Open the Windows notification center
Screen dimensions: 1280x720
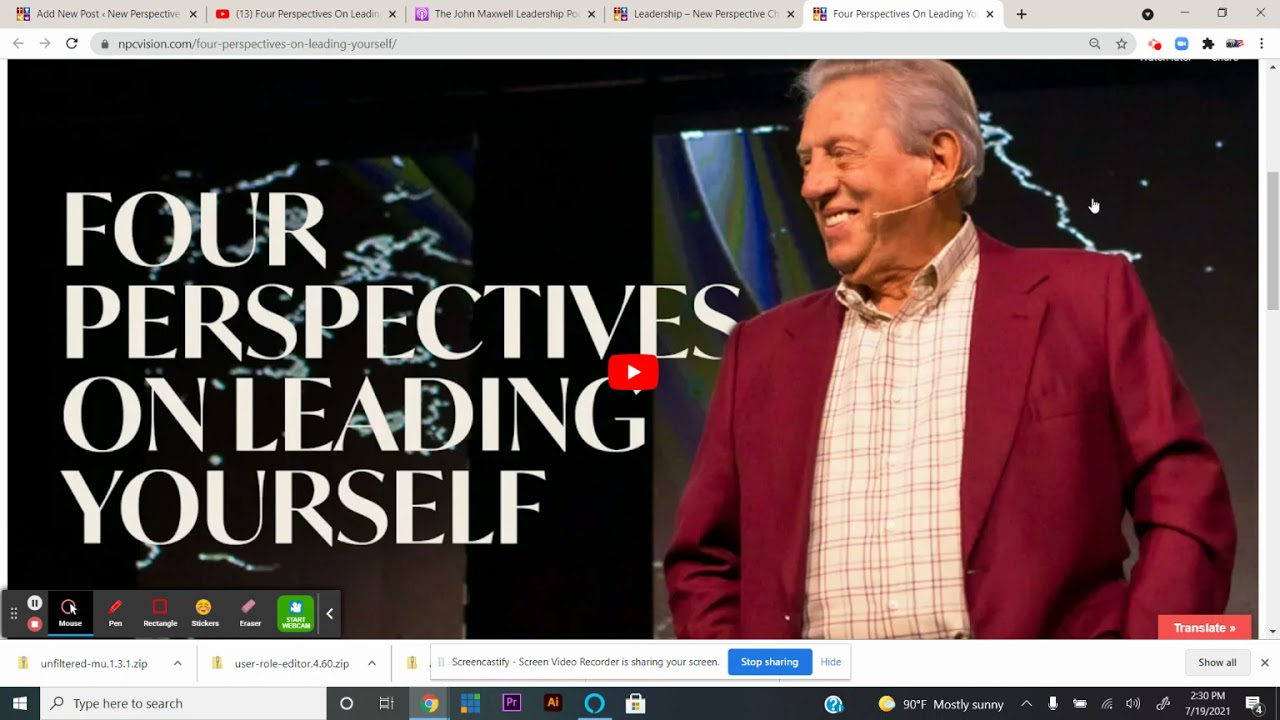point(1254,704)
